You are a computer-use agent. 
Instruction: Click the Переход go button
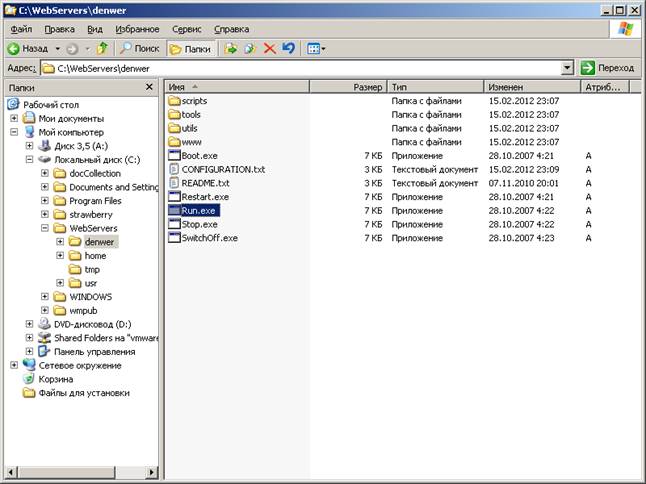click(608, 68)
